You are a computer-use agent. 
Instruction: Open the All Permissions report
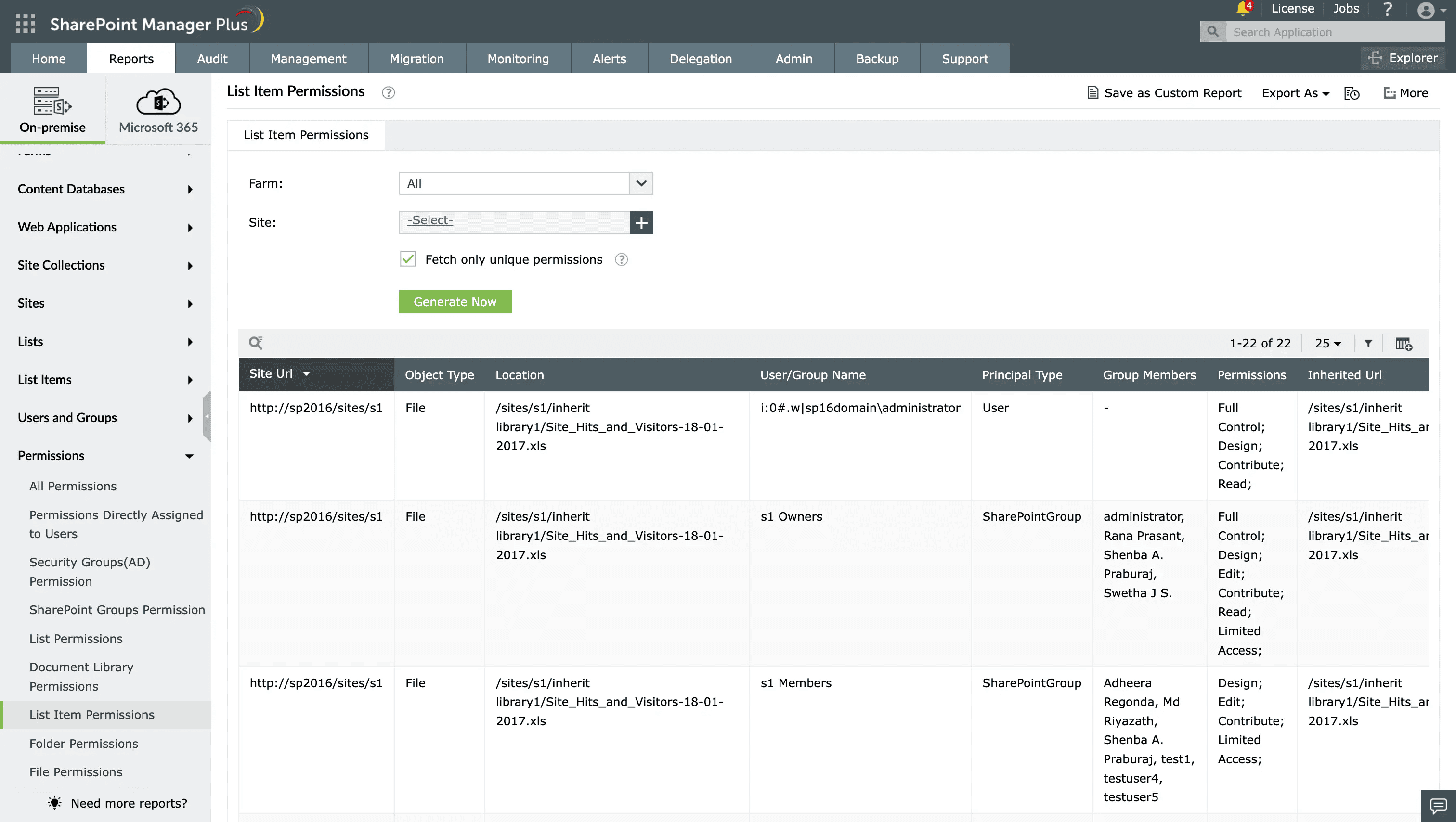(73, 487)
